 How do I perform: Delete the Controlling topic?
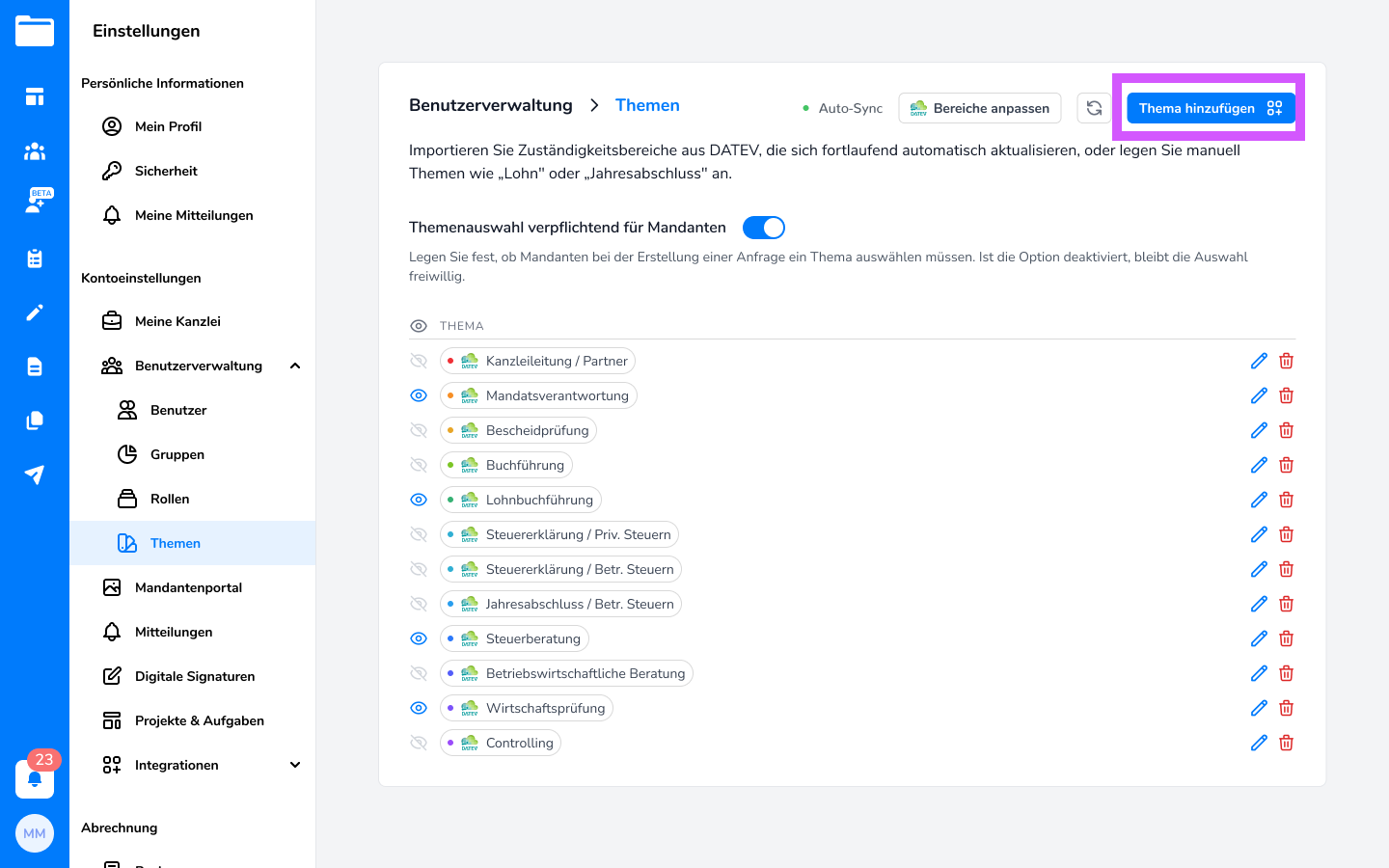click(1286, 743)
